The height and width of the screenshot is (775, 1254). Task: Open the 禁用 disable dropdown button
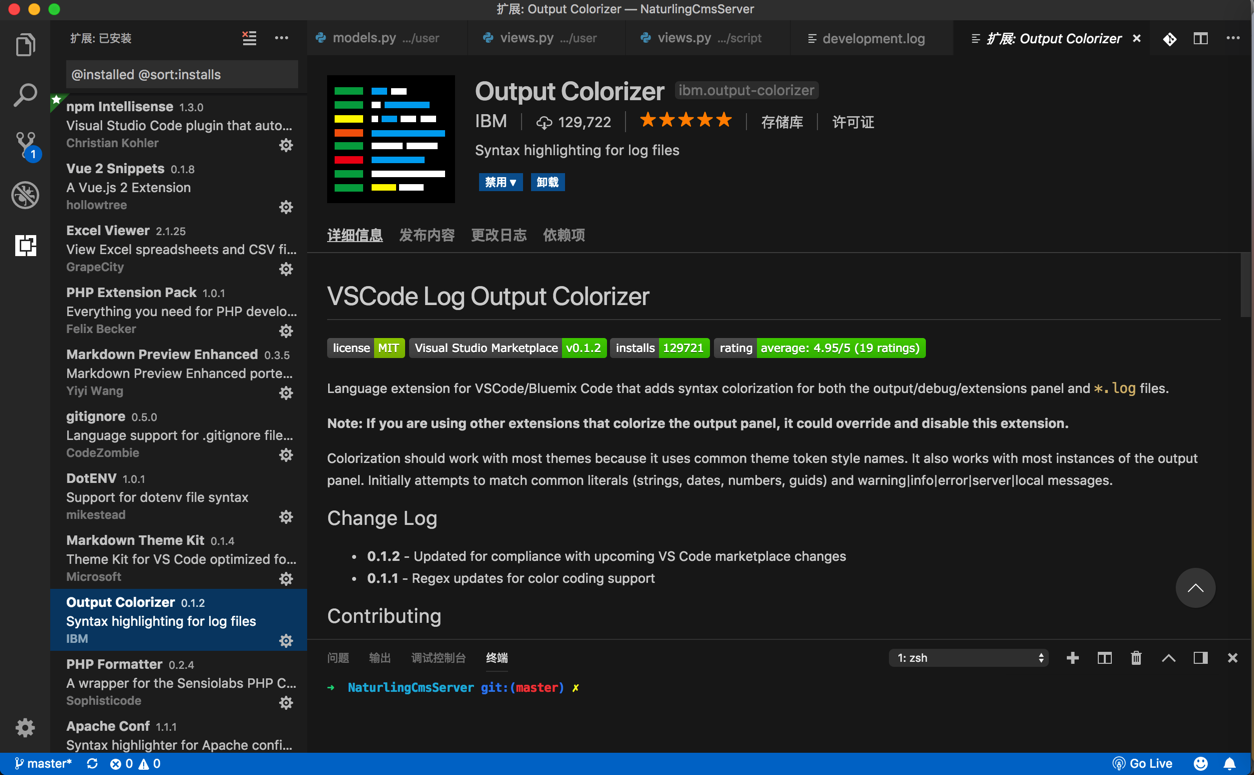tap(501, 182)
